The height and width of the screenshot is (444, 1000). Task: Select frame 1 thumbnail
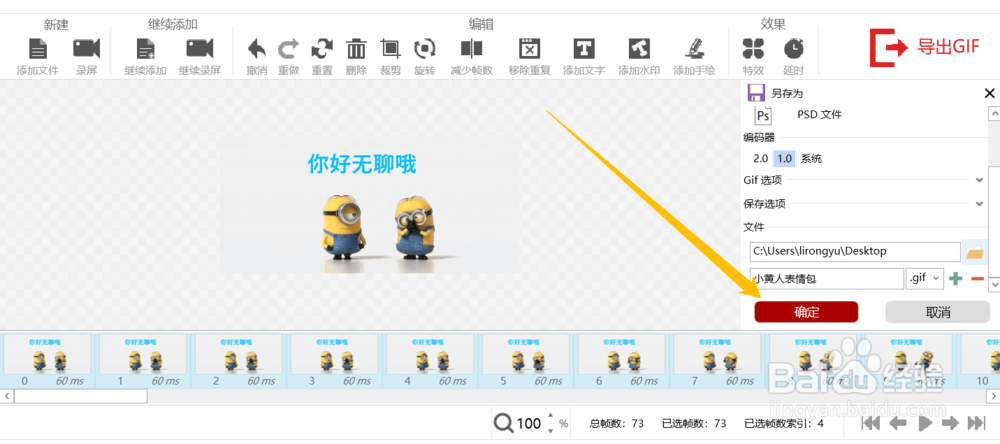click(x=143, y=354)
